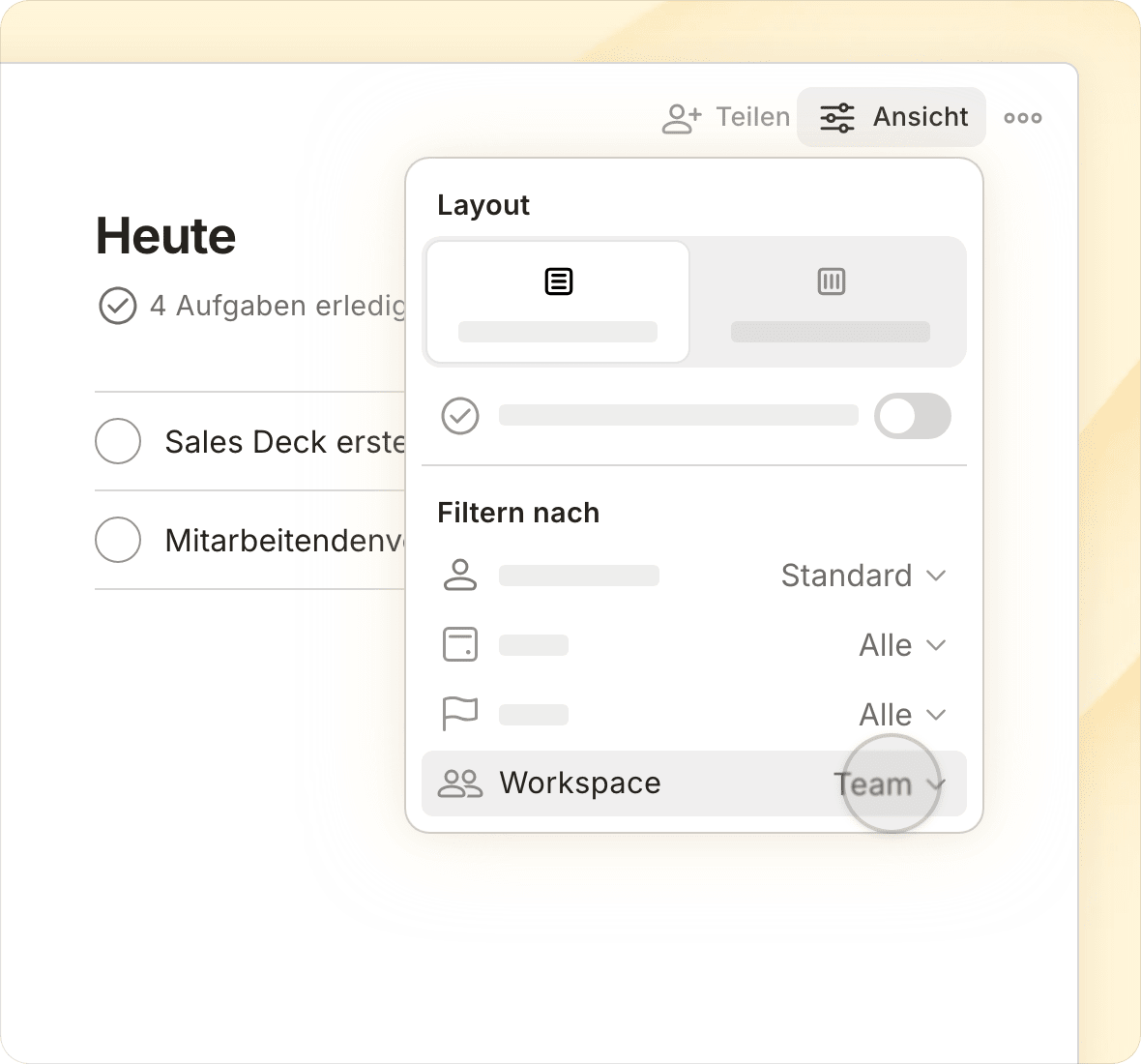Click the flag priority icon
The height and width of the screenshot is (1064, 1141).
point(460,714)
